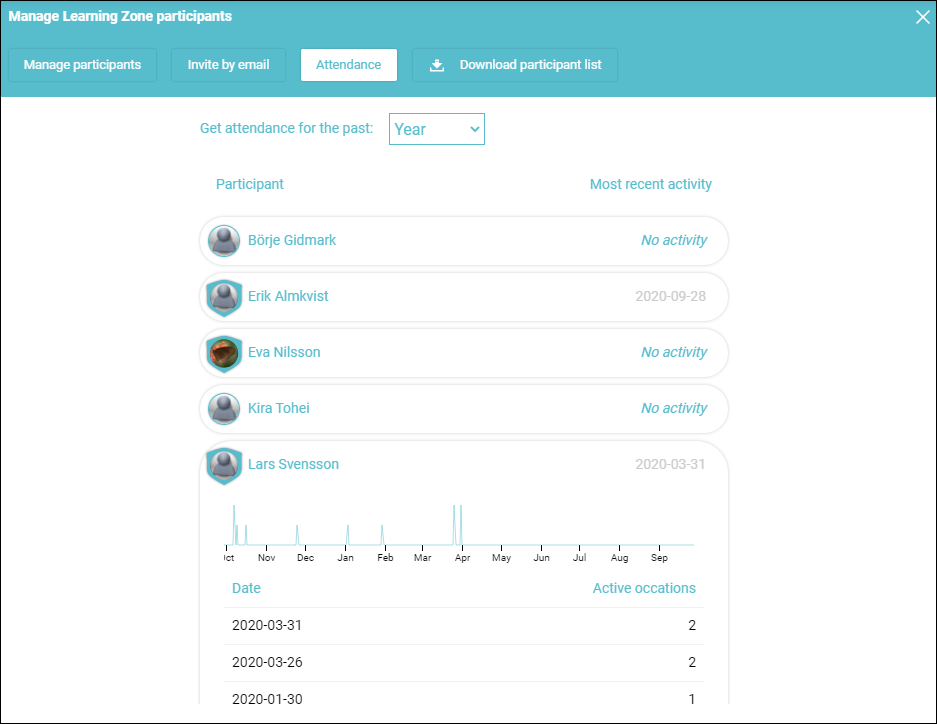Switch to Manage participants tab
This screenshot has width=937, height=724.
click(82, 65)
